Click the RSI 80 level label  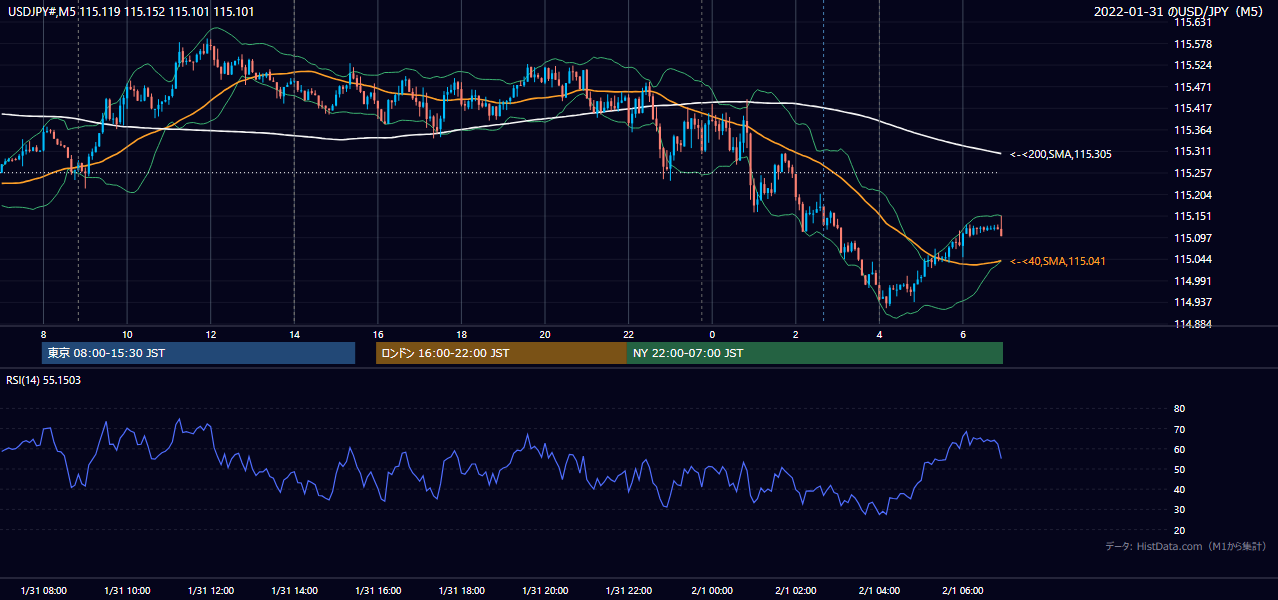(1179, 409)
